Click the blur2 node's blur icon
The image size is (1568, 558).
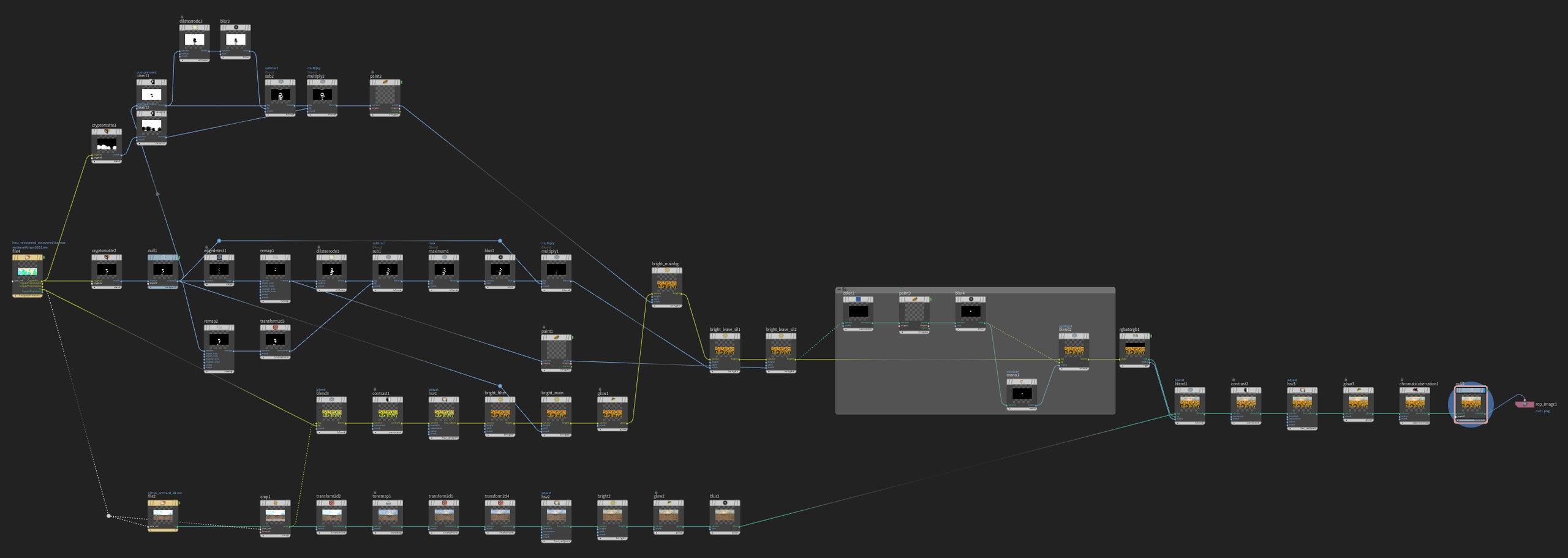point(725,503)
